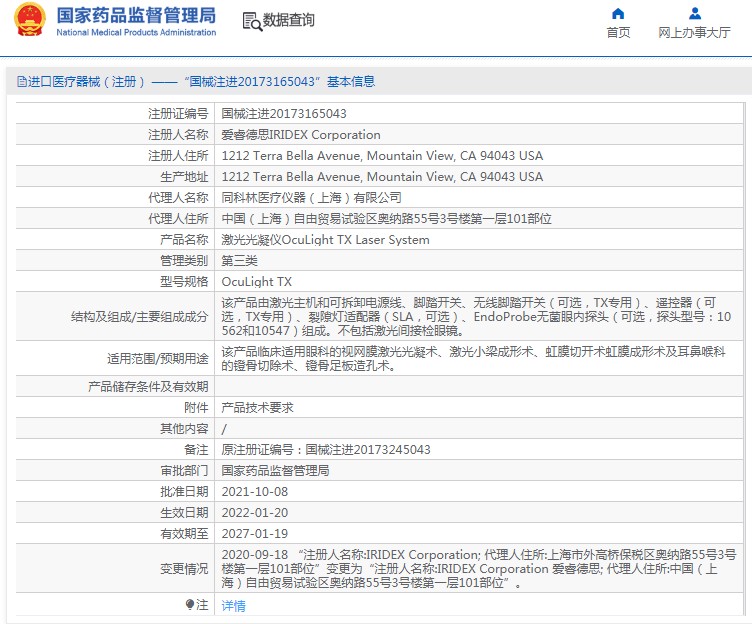Select model spec value OcuLight TX
Screen dimensions: 752x624
[x=257, y=282]
